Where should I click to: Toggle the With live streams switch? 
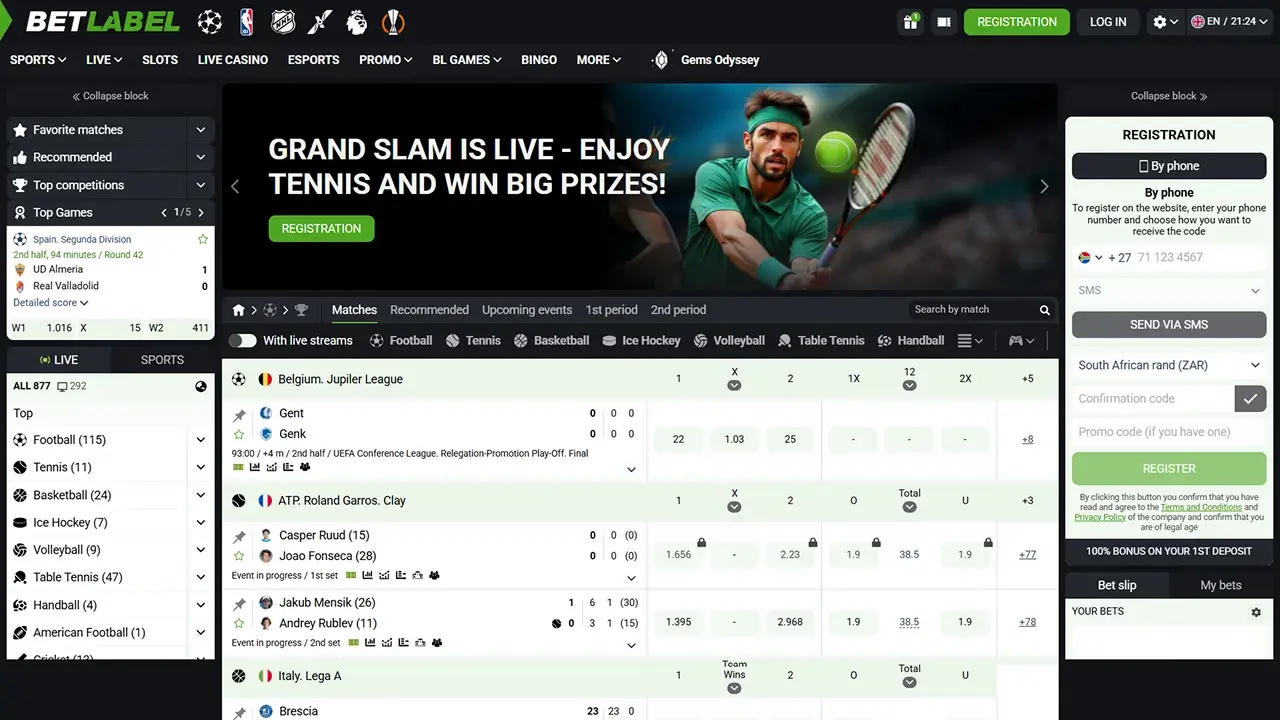click(x=242, y=341)
